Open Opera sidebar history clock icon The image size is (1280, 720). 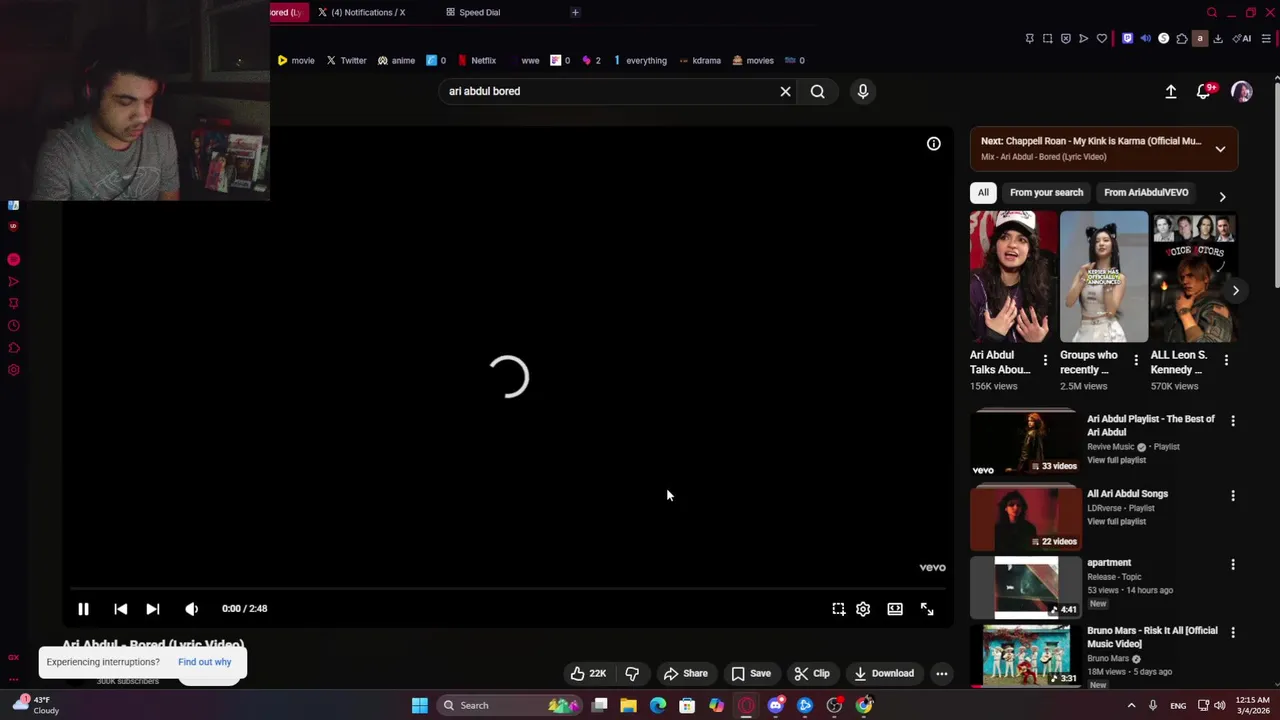click(13, 325)
